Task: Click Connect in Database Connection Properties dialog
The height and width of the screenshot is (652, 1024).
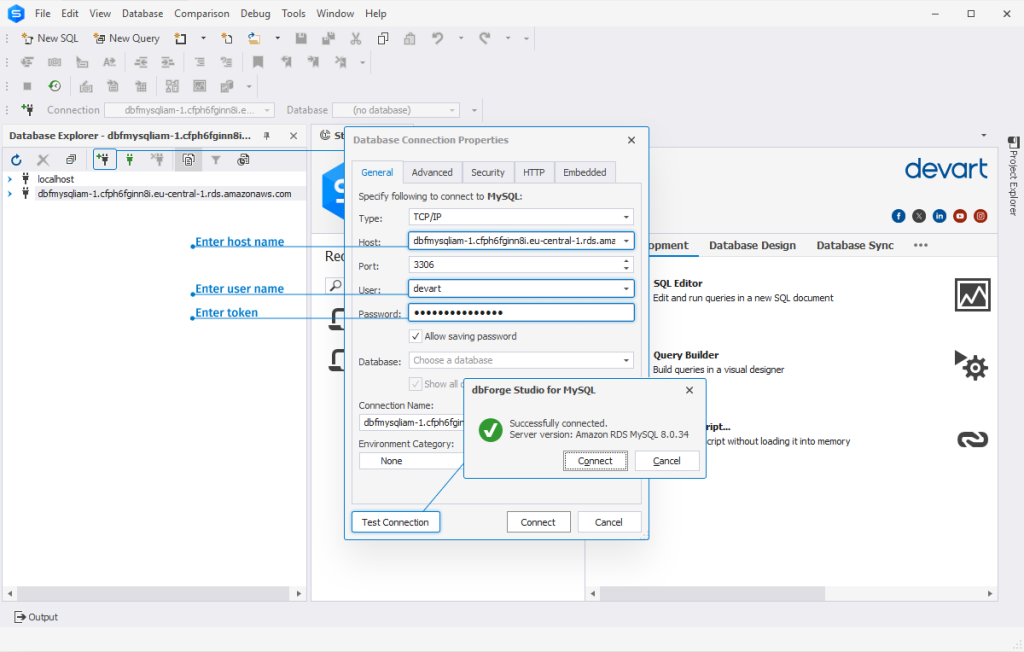Action: point(538,522)
